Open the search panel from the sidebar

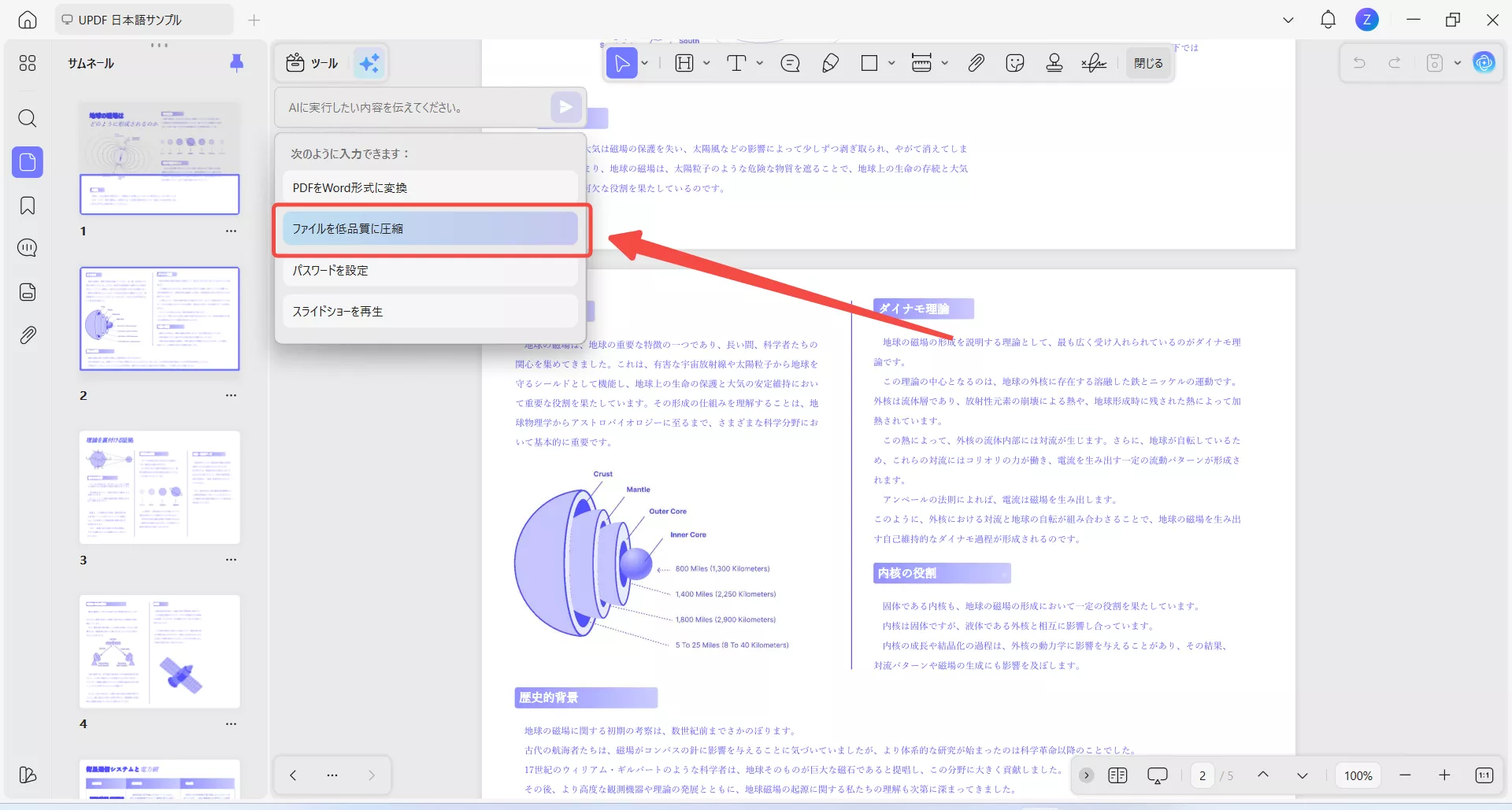tap(28, 119)
